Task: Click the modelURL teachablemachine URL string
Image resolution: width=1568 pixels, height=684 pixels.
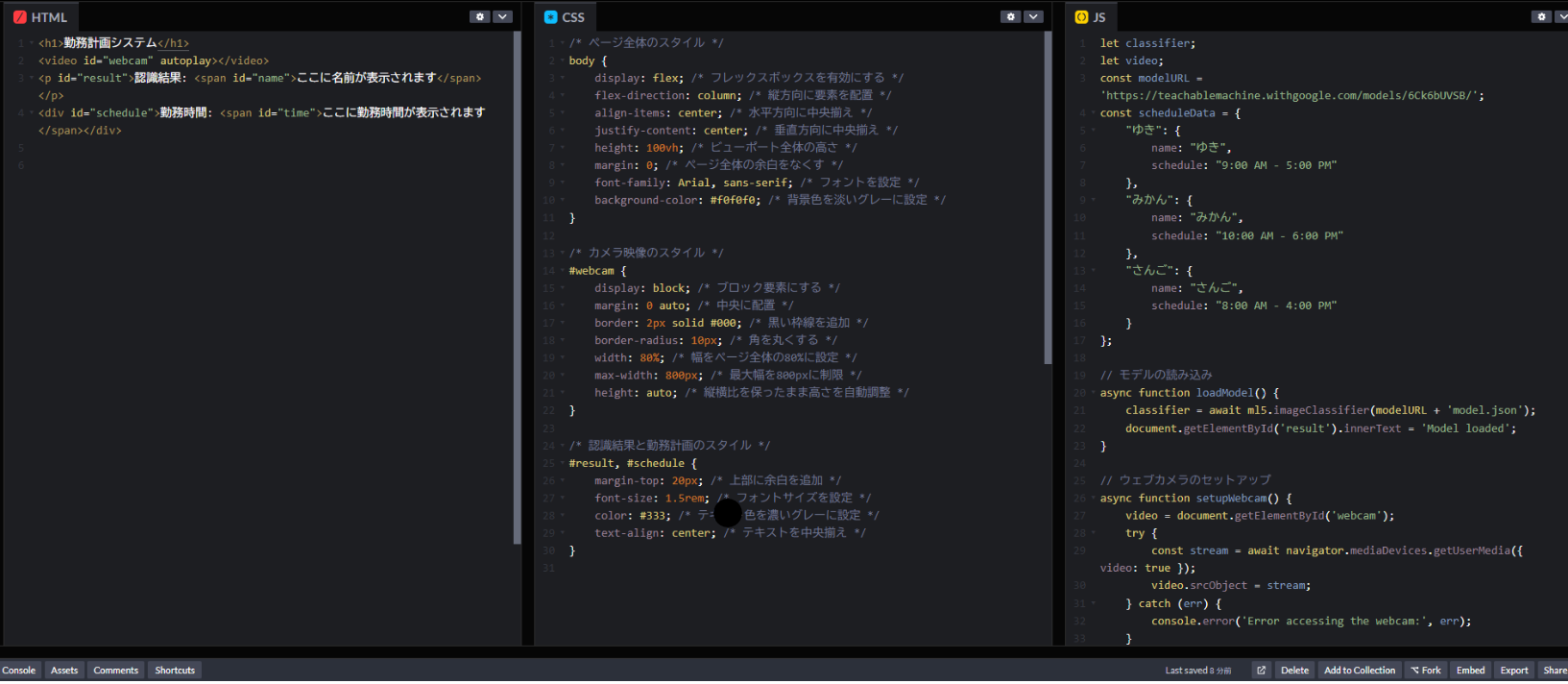Action: (1292, 96)
